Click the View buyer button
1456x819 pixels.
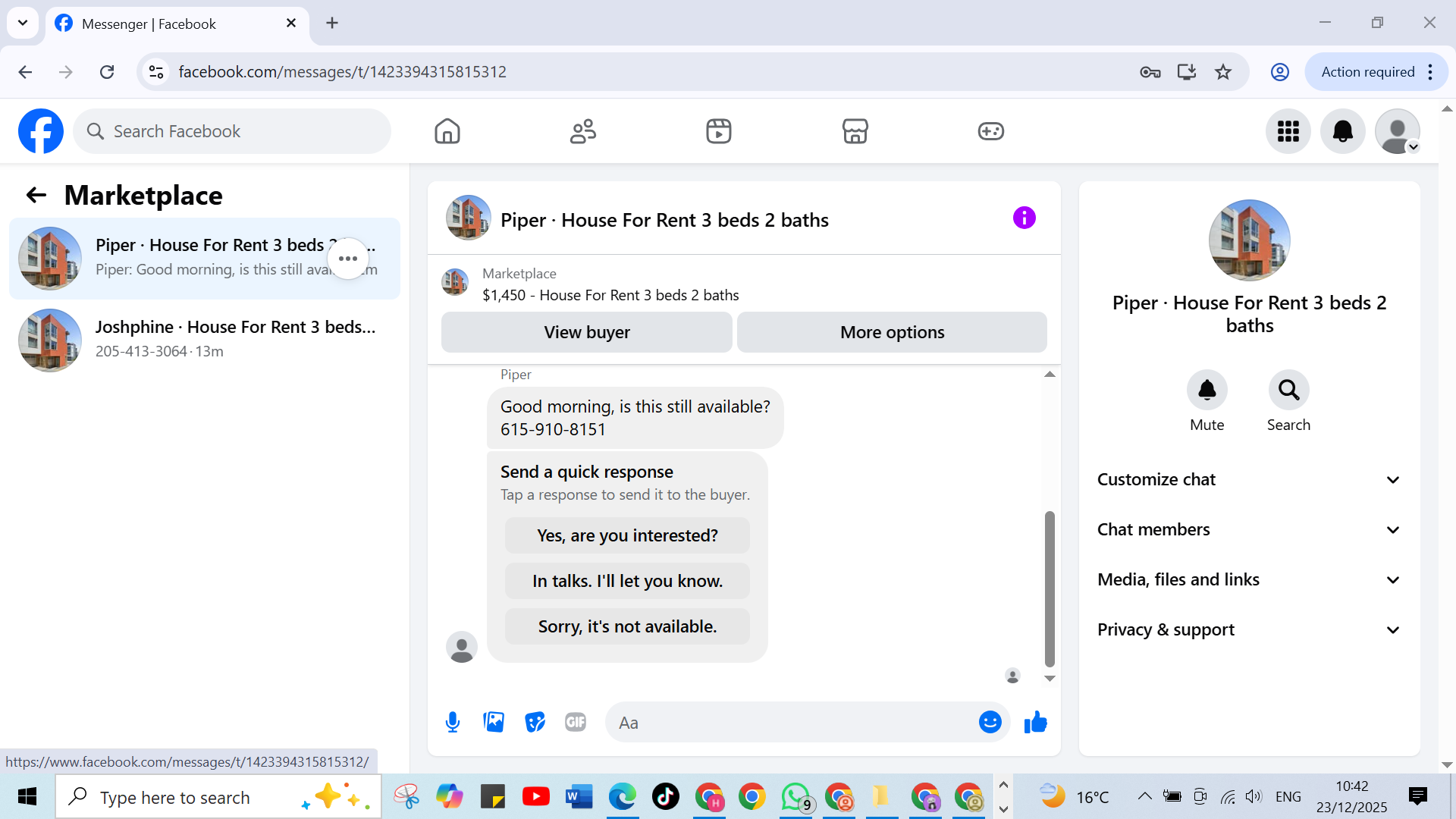click(586, 332)
